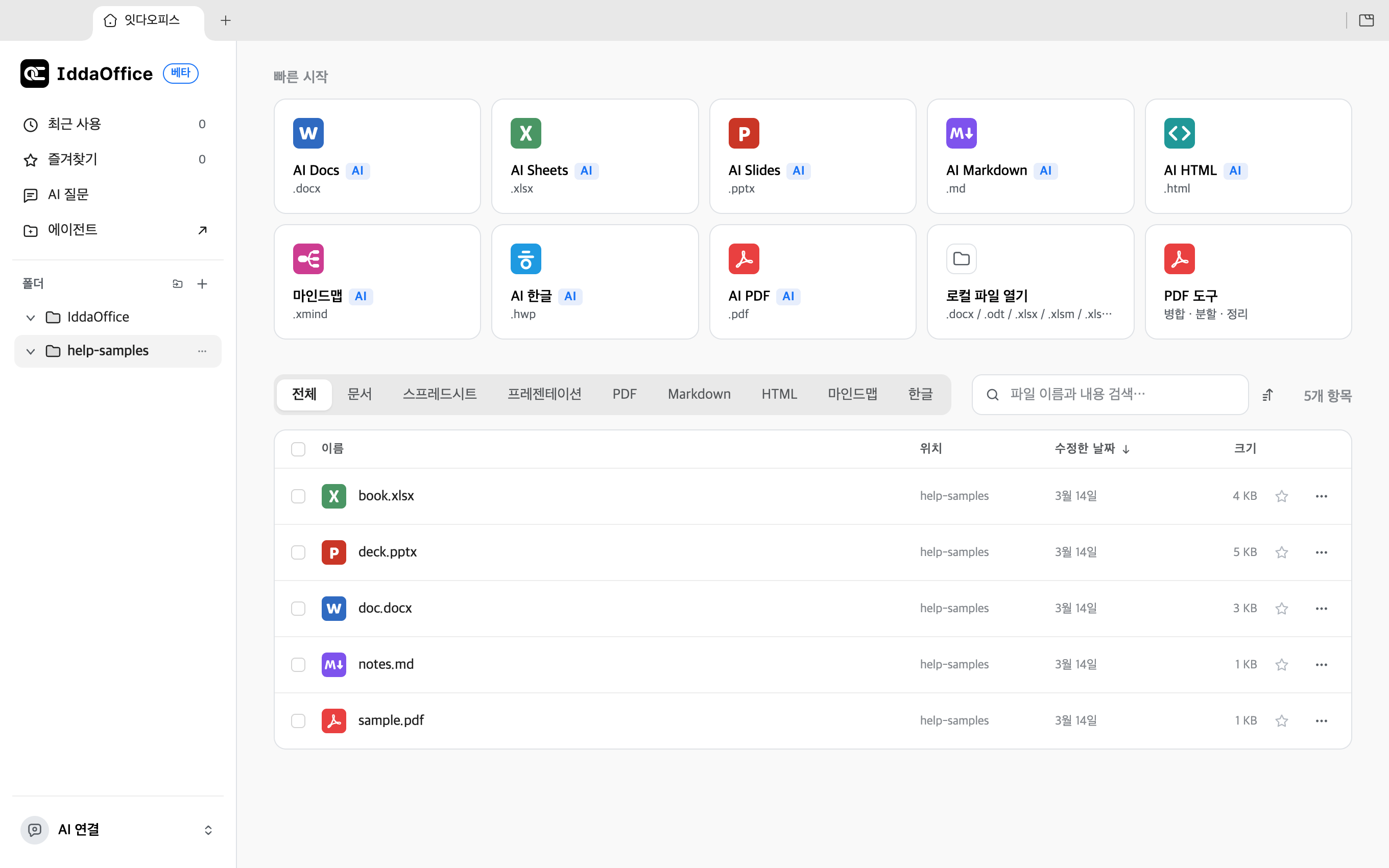
Task: Launch AI Slides presentation tile
Action: coord(813,156)
